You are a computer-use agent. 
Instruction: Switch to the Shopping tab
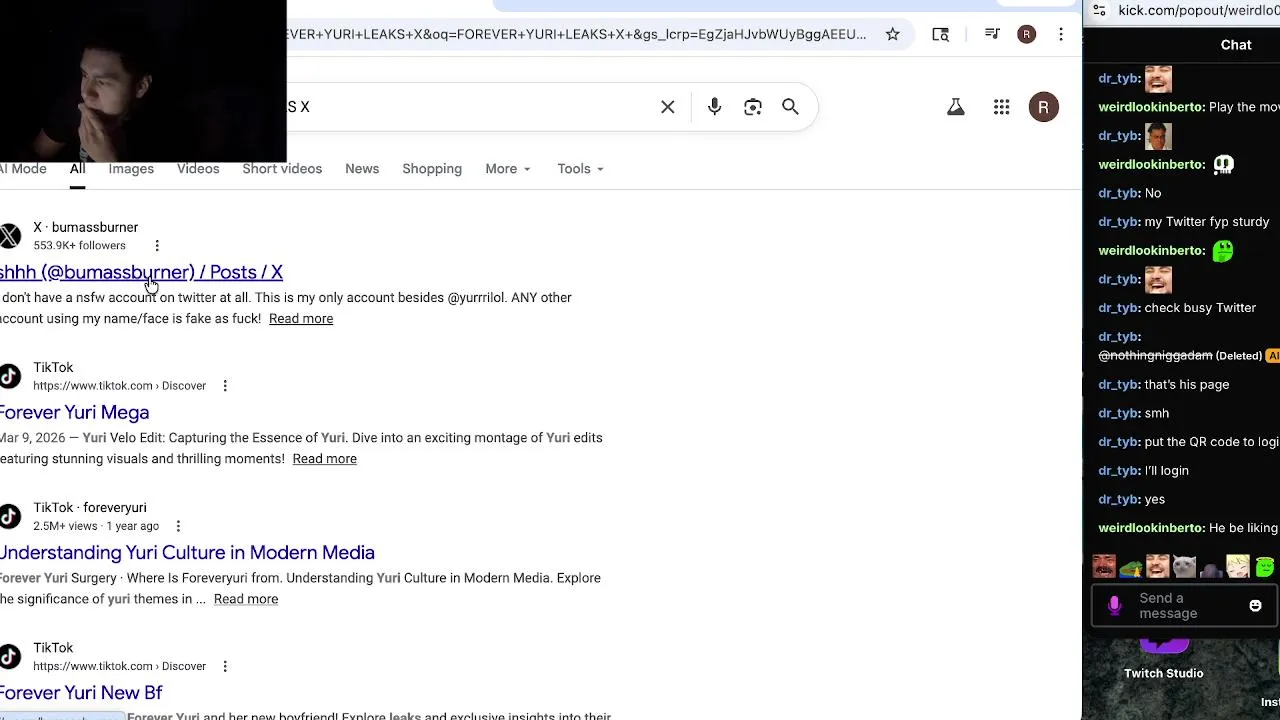coord(432,169)
